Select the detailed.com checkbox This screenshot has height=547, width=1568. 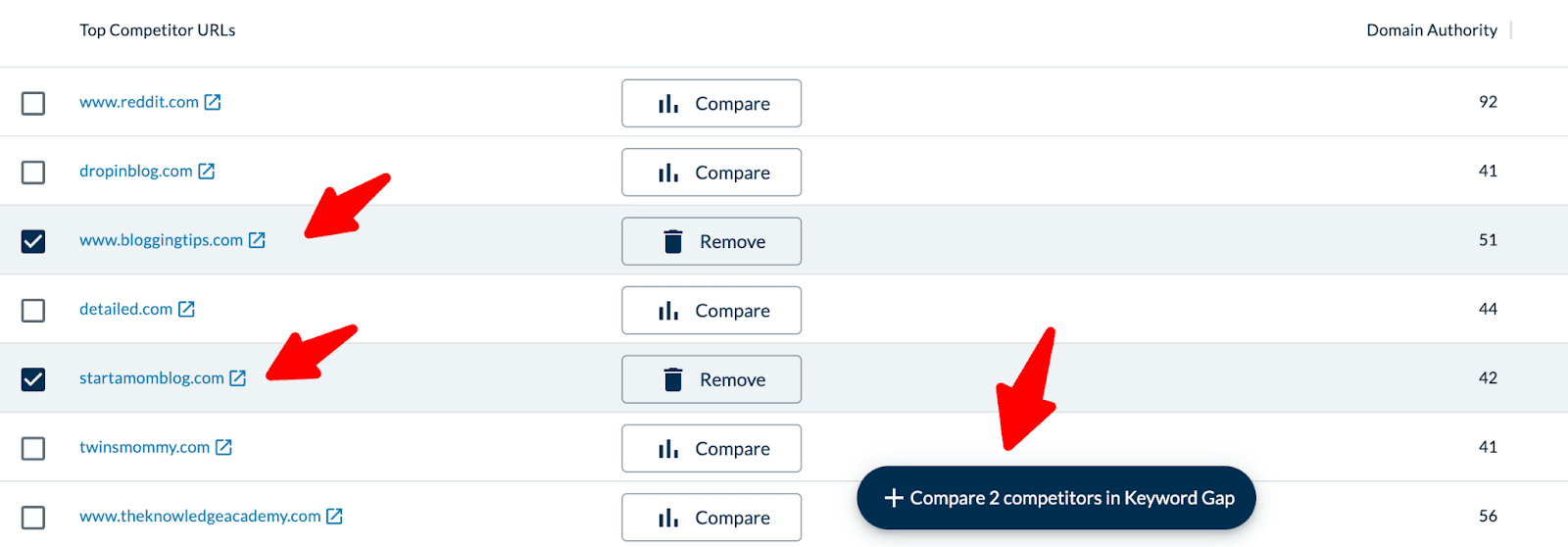33,311
